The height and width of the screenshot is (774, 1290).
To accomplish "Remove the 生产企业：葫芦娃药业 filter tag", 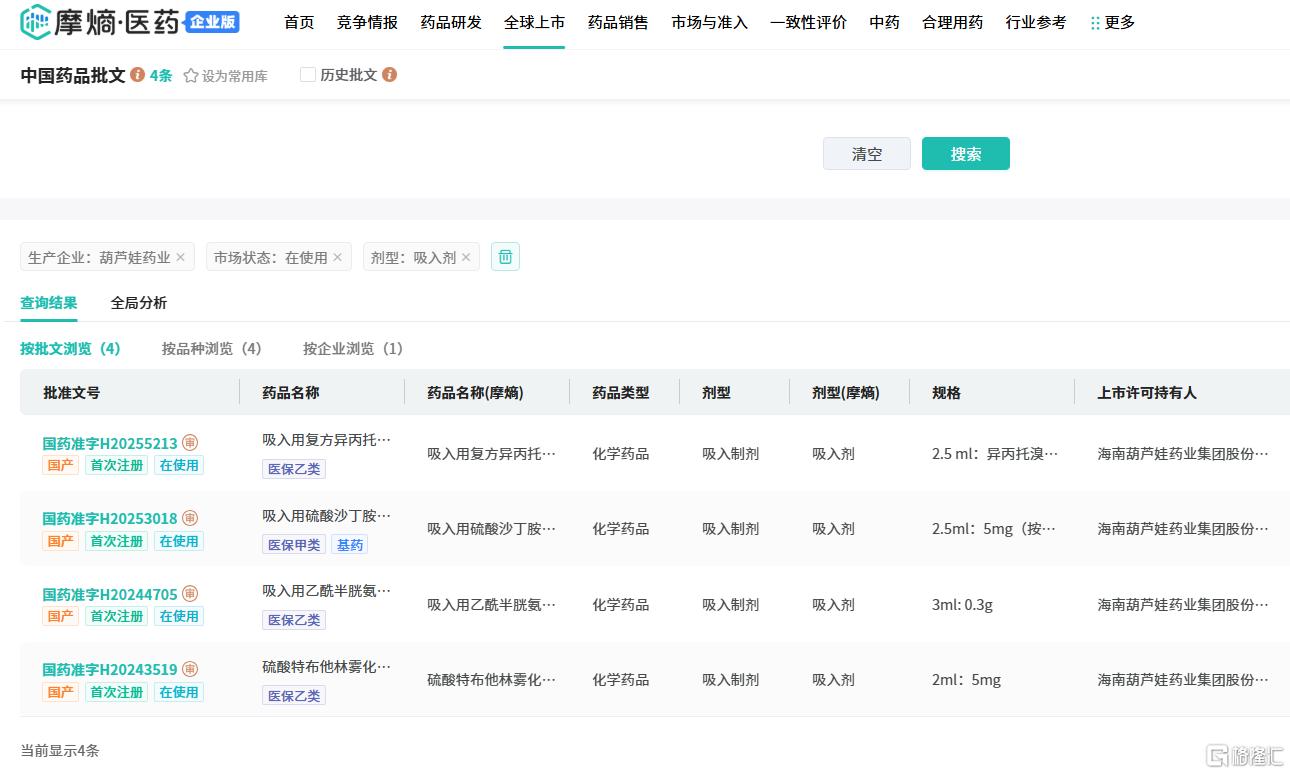I will coord(181,257).
